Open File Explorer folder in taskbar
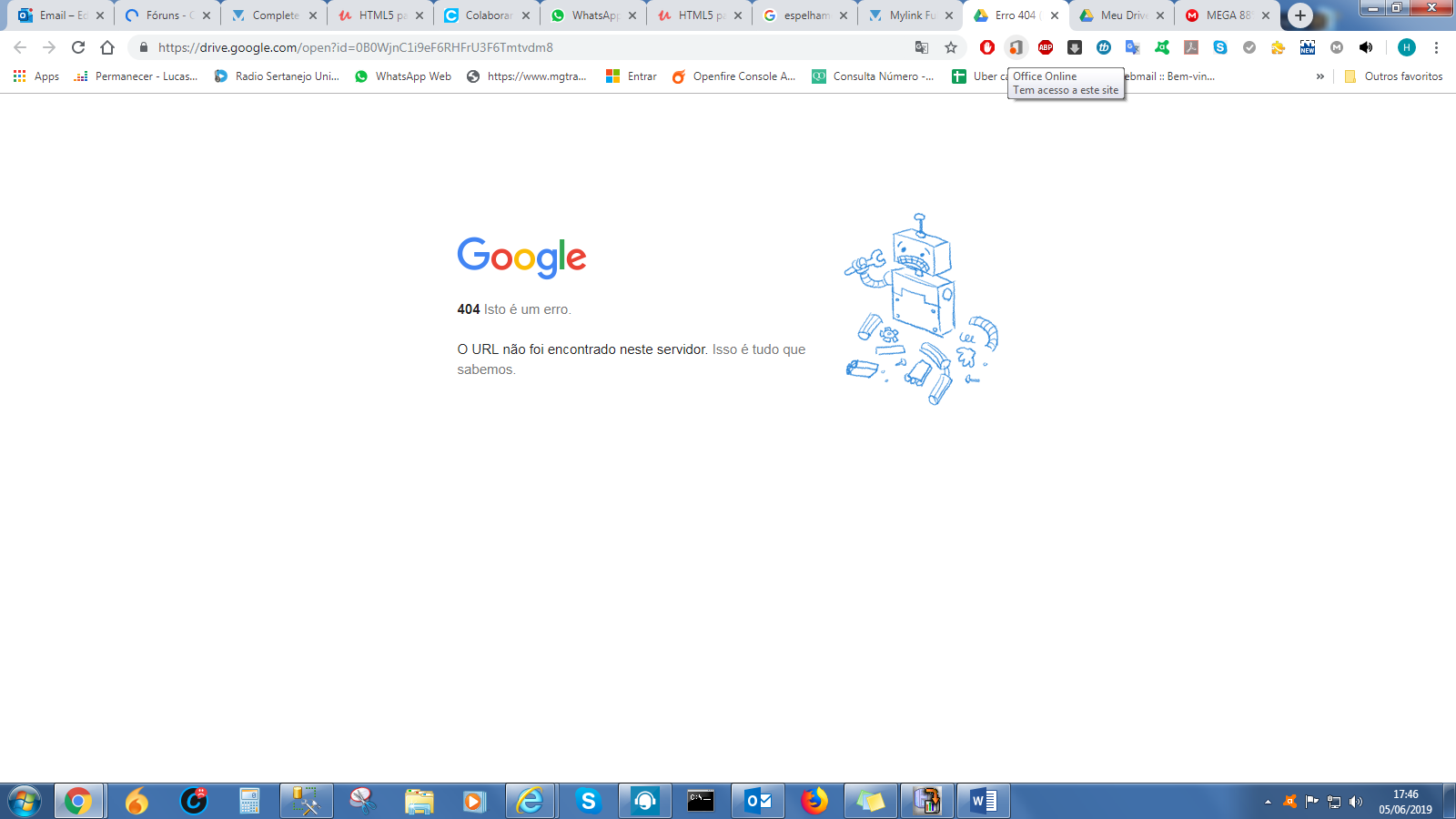This screenshot has width=1456, height=819. click(x=420, y=801)
